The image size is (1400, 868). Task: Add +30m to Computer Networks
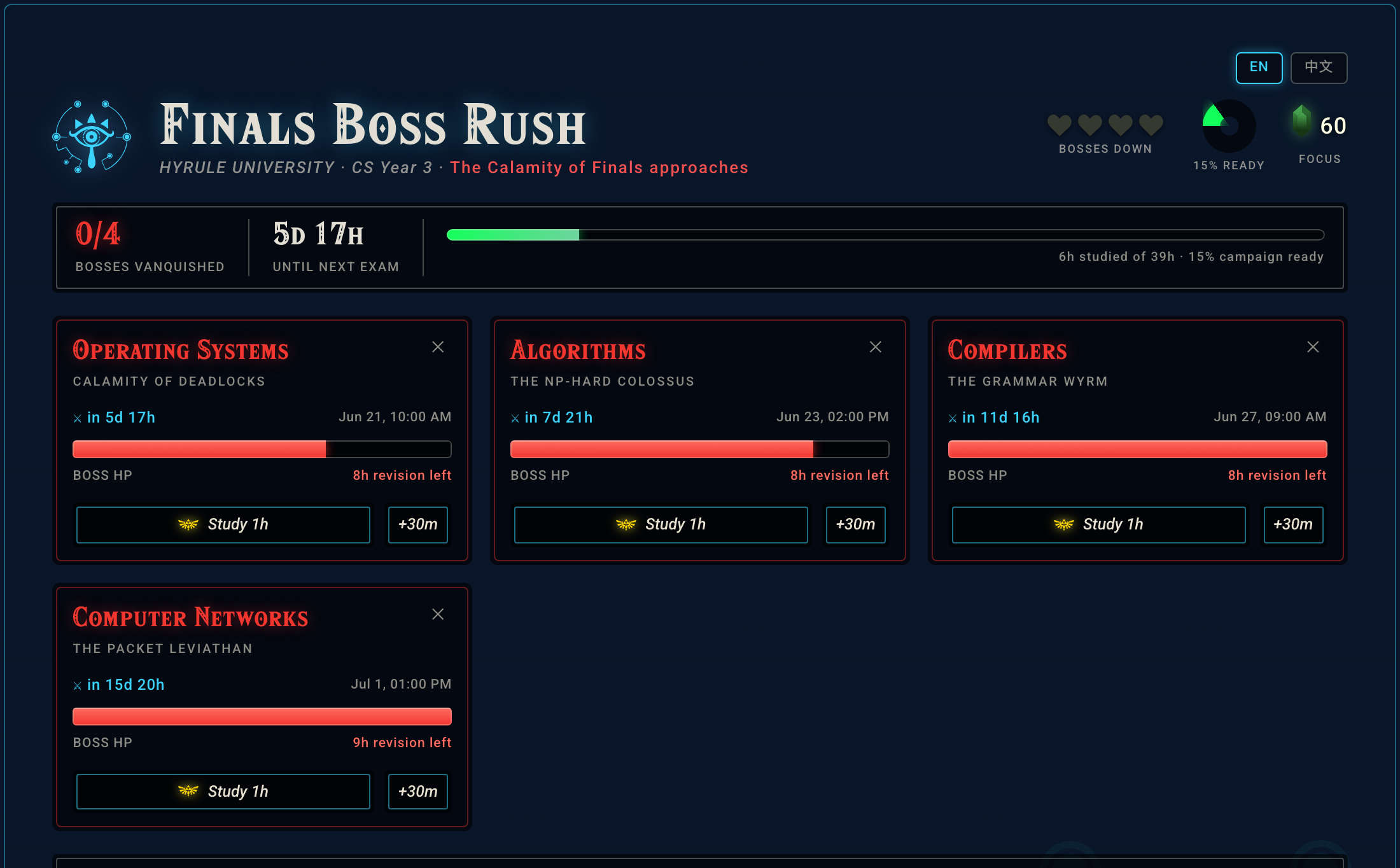pyautogui.click(x=418, y=792)
